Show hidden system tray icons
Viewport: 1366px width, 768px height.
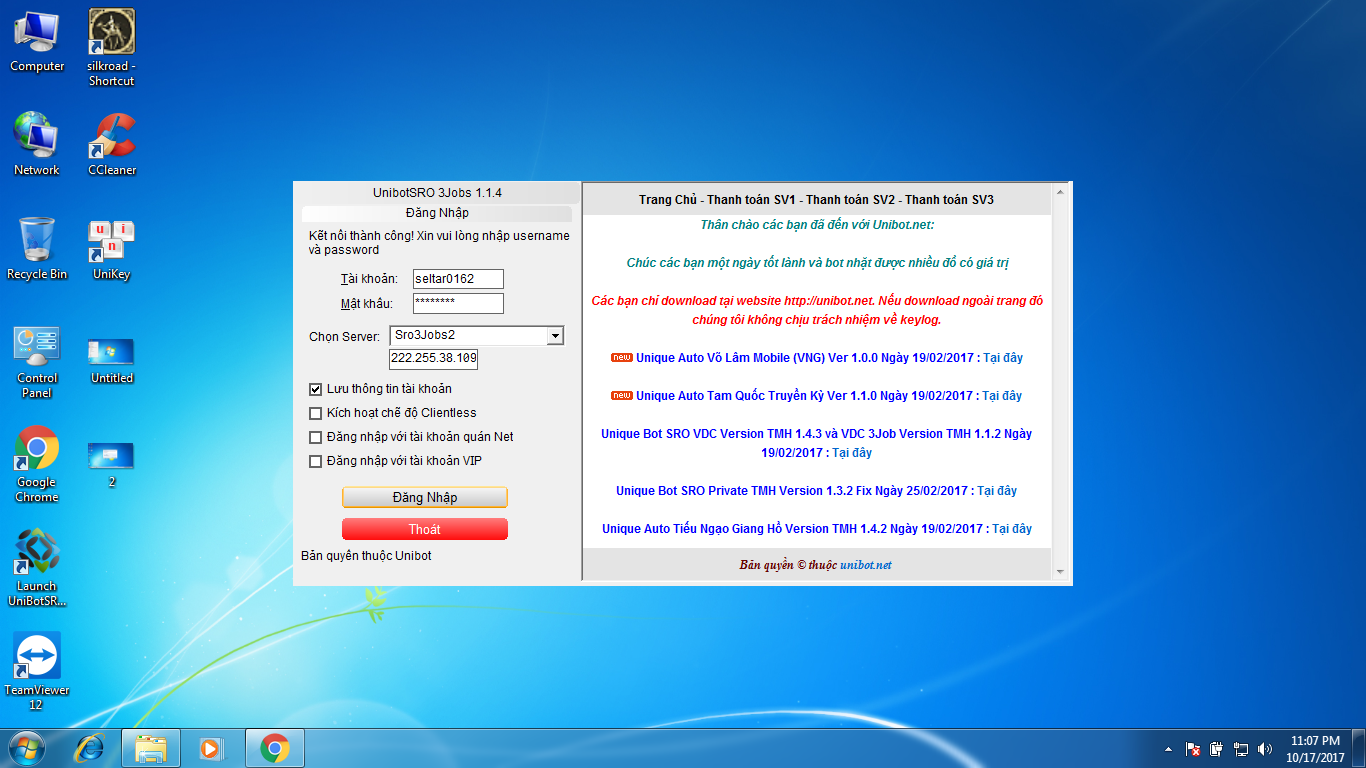coord(1168,748)
